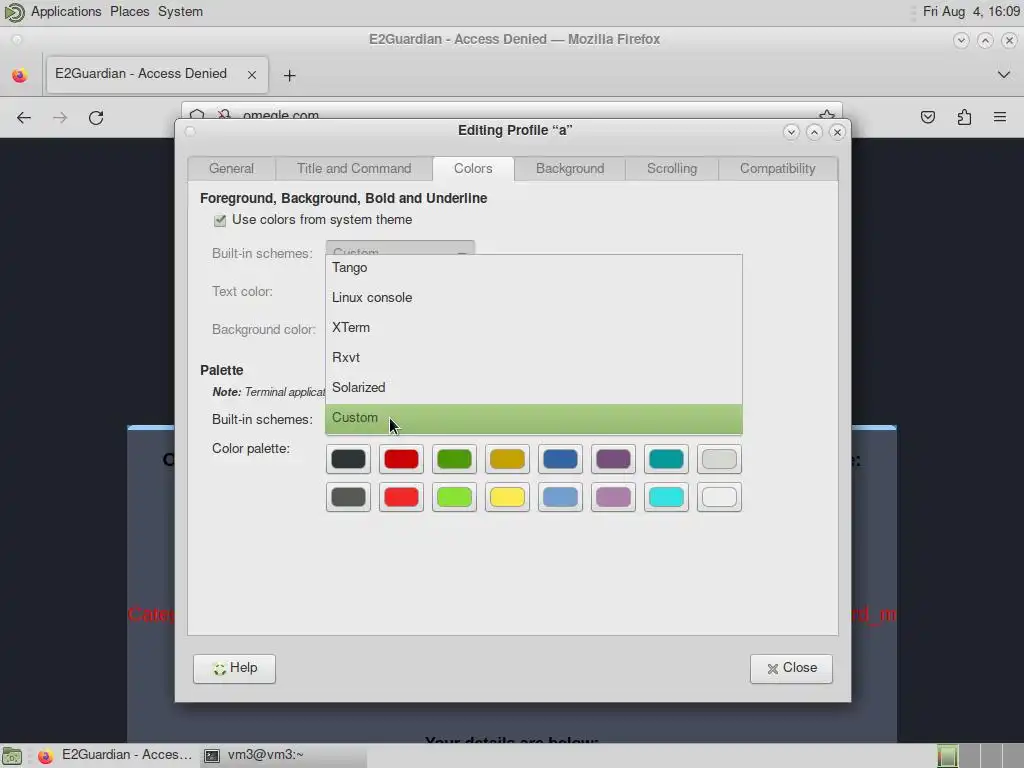Viewport: 1024px width, 768px height.
Task: Pick the bright yellow palette swatch
Action: coord(507,497)
